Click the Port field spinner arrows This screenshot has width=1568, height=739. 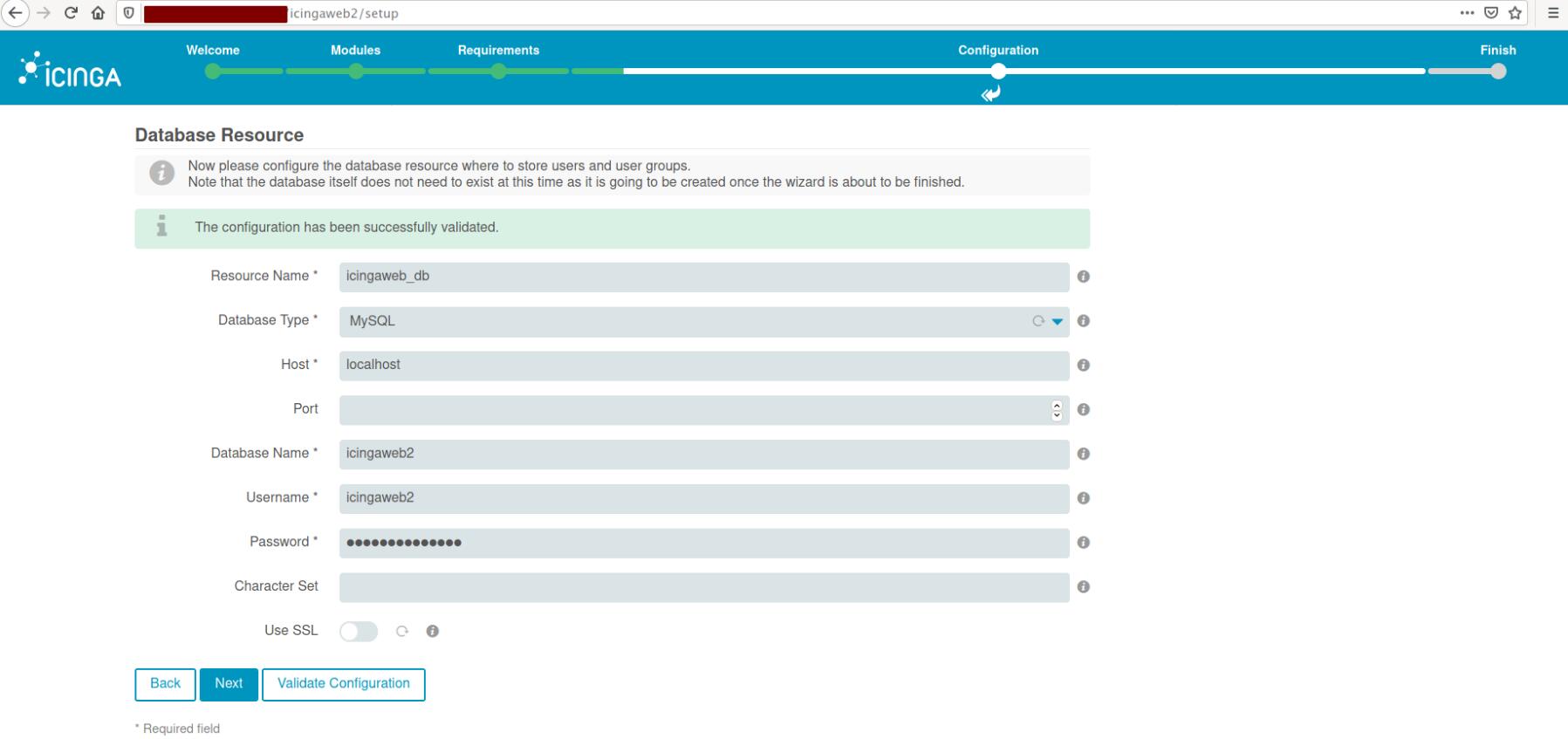point(1058,410)
